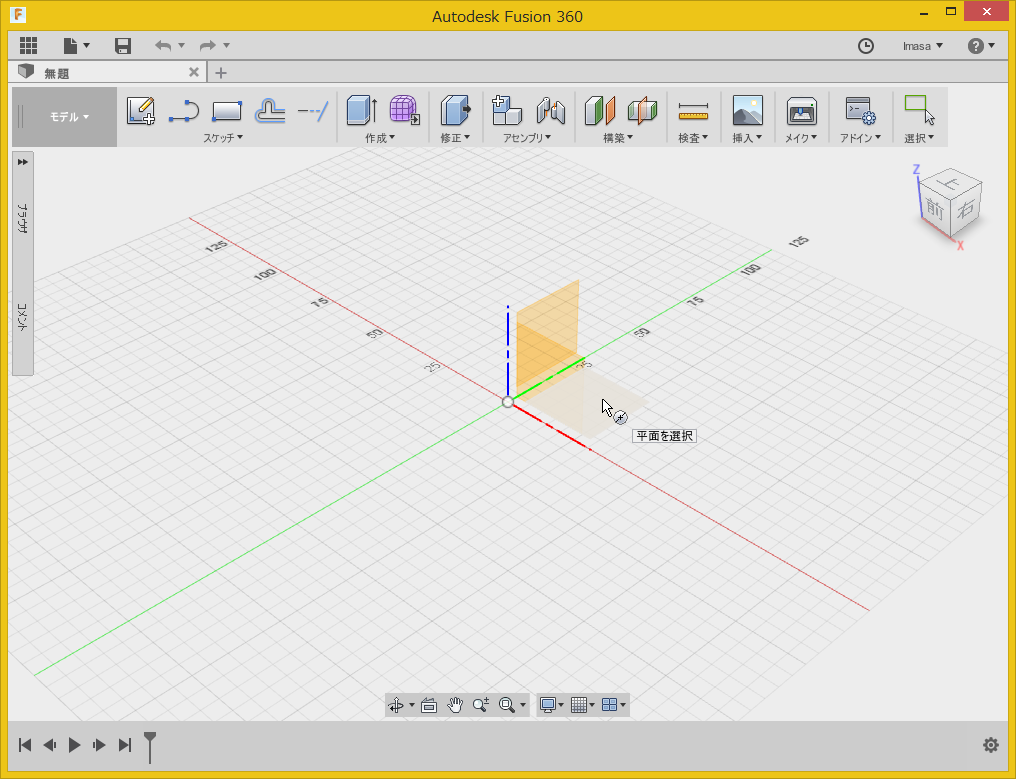1016x779 pixels.
Task: Click the Measure ruler icon
Action: pos(693,112)
